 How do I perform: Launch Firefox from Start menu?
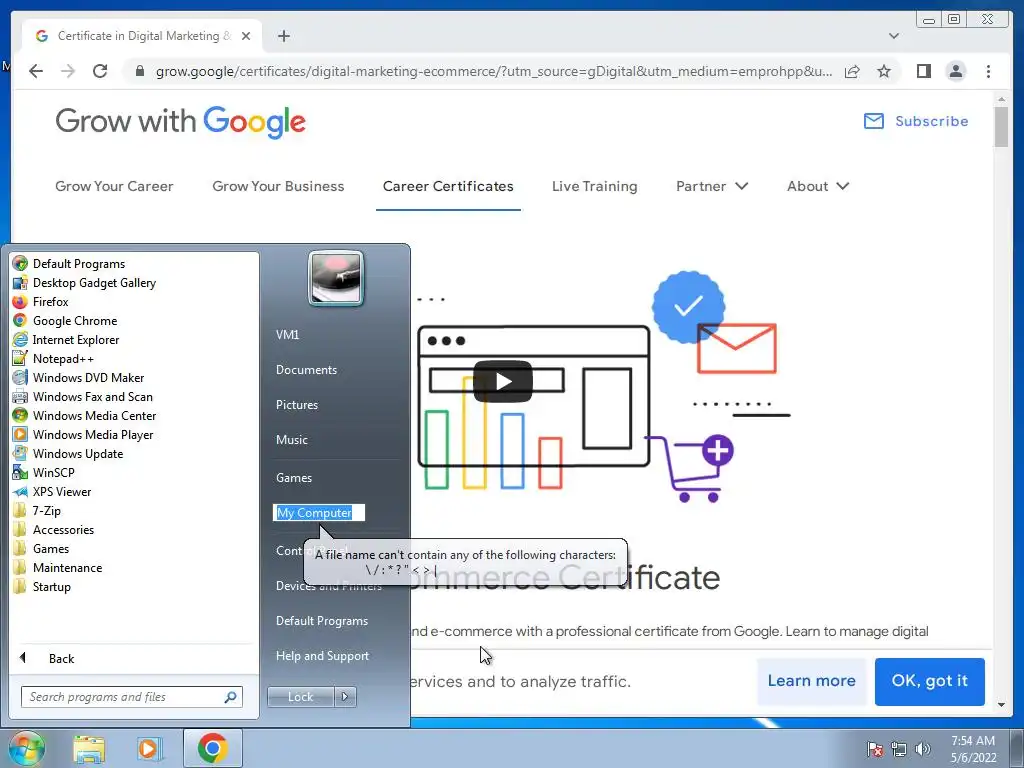pyautogui.click(x=40, y=302)
